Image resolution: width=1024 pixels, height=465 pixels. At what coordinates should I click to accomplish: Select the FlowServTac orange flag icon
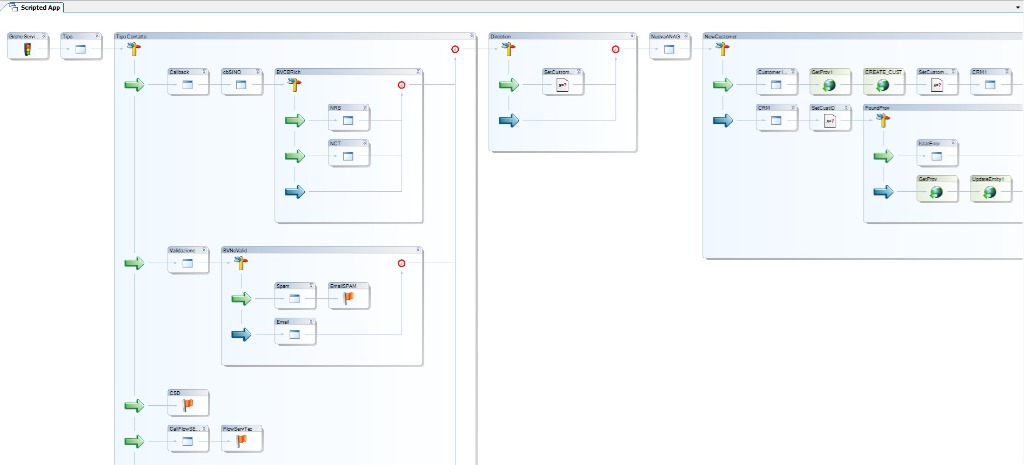coord(242,441)
